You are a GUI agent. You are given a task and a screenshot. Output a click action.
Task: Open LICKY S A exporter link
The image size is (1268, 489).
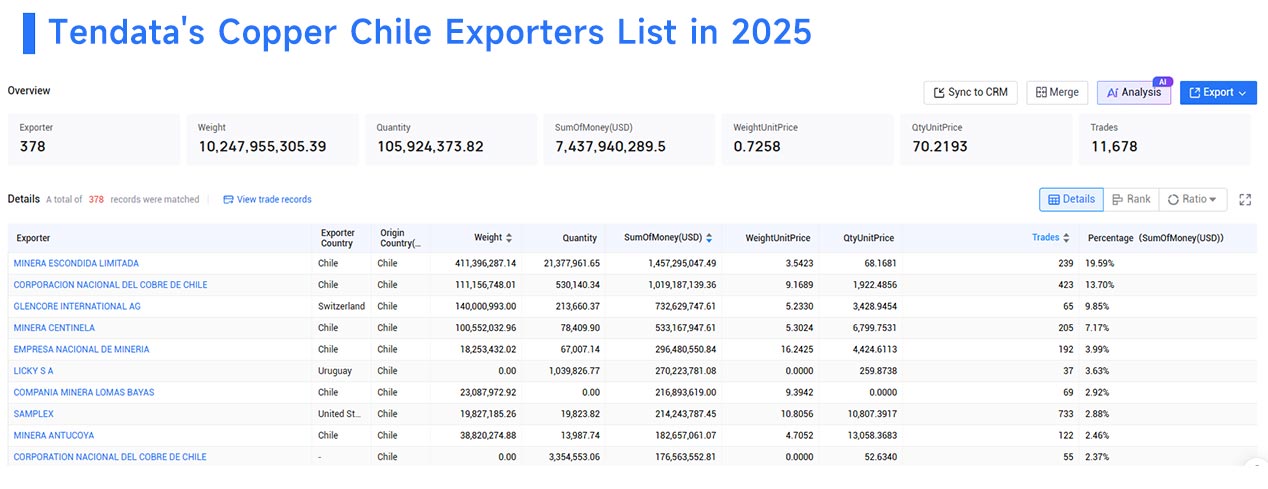click(33, 371)
